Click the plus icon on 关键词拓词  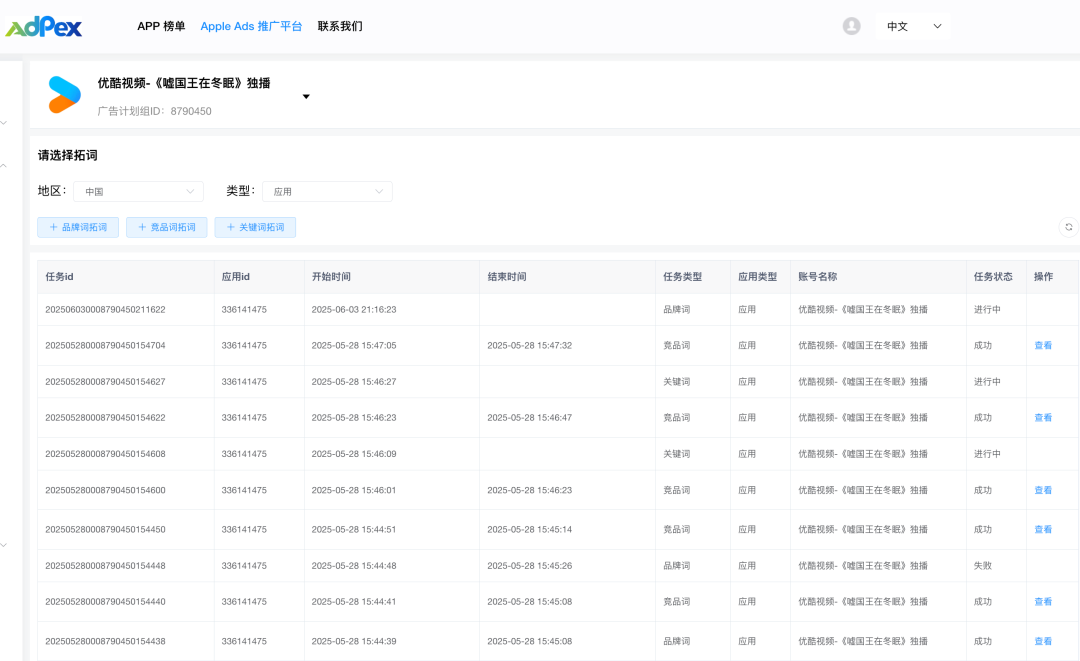pos(229,228)
